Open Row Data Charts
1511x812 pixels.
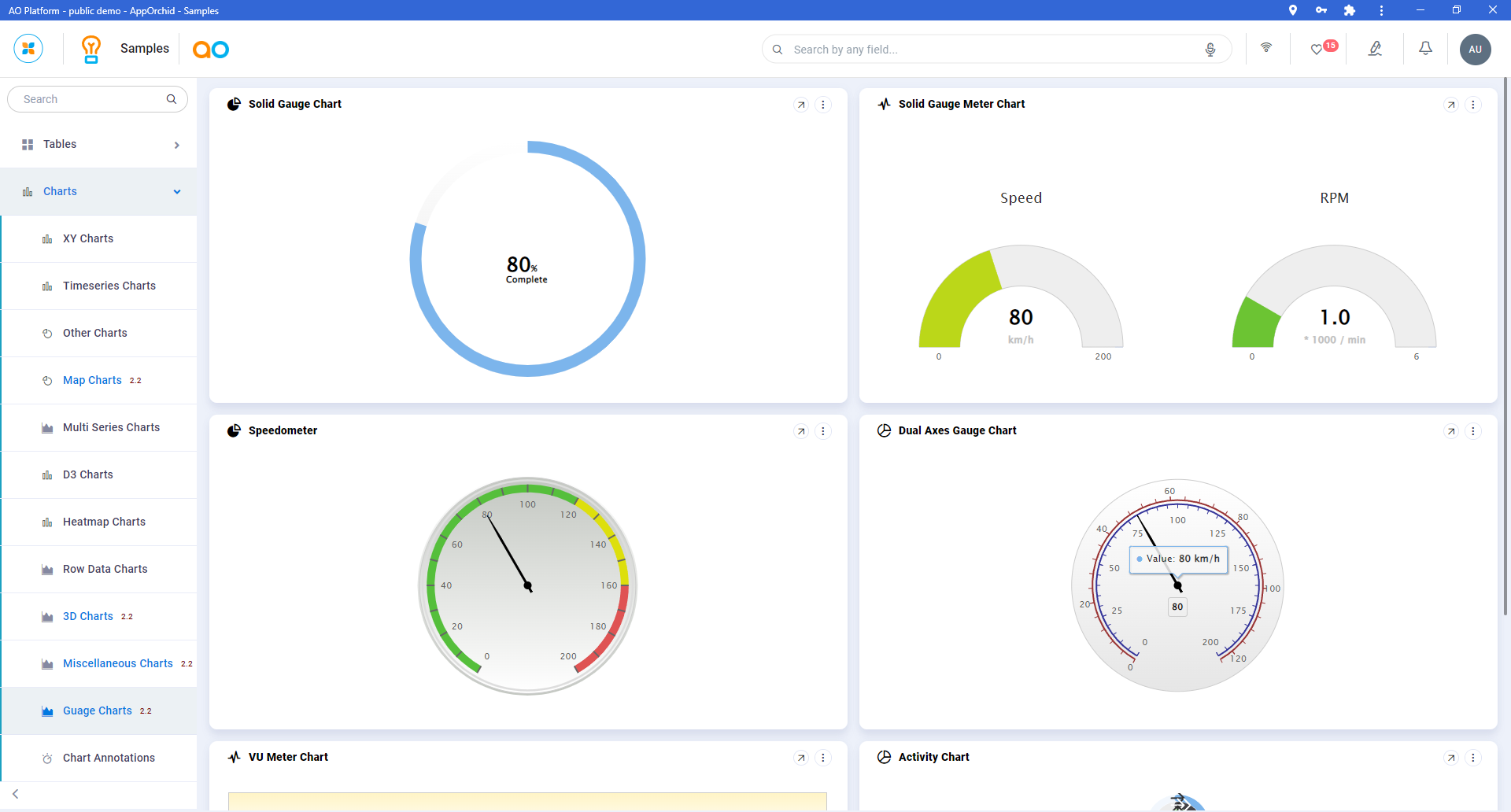coord(99,569)
